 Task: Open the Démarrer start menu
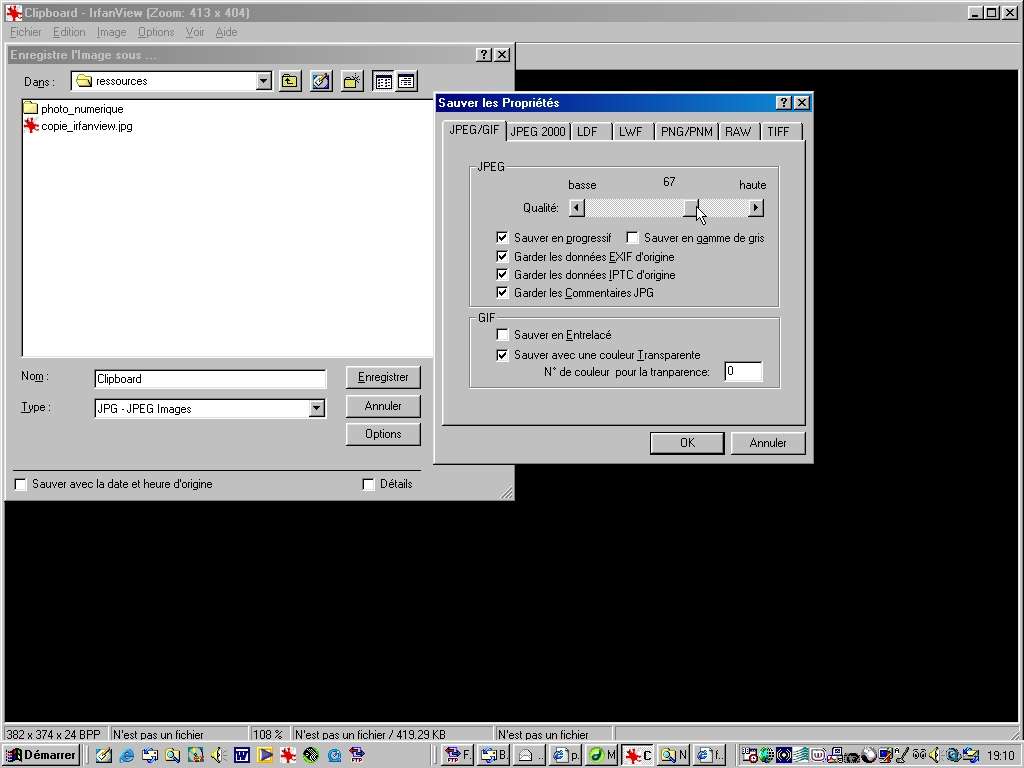click(42, 755)
